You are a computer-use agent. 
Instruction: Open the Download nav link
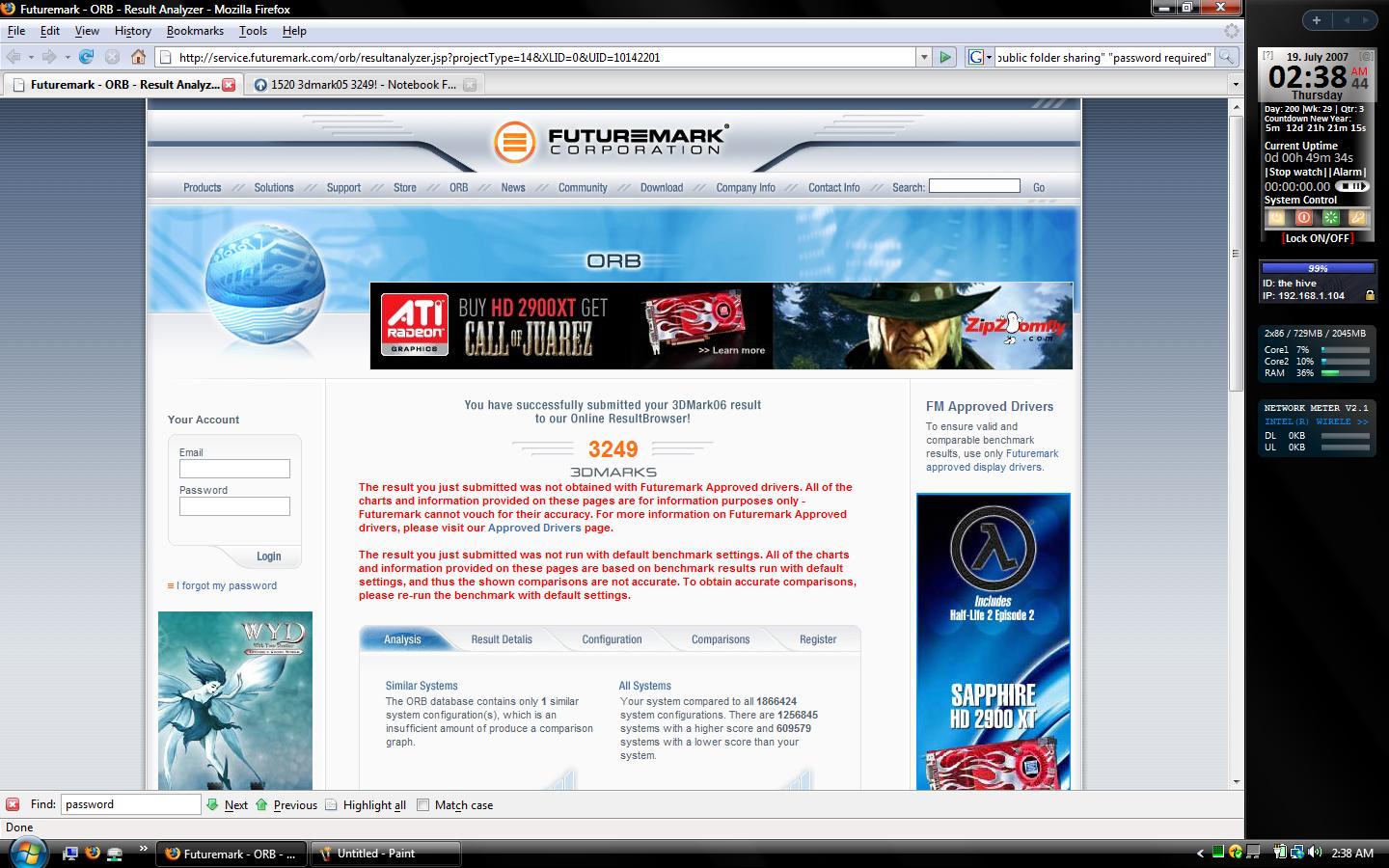point(662,187)
